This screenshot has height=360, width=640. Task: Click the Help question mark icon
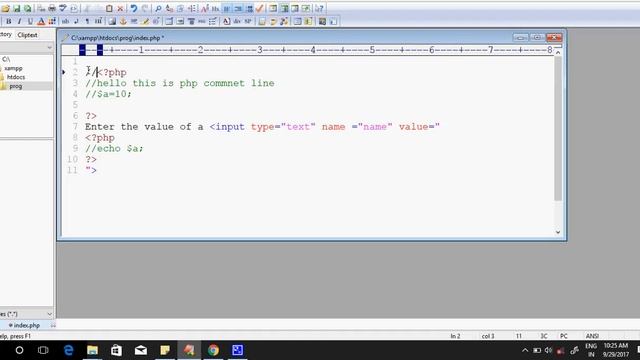point(320,8)
